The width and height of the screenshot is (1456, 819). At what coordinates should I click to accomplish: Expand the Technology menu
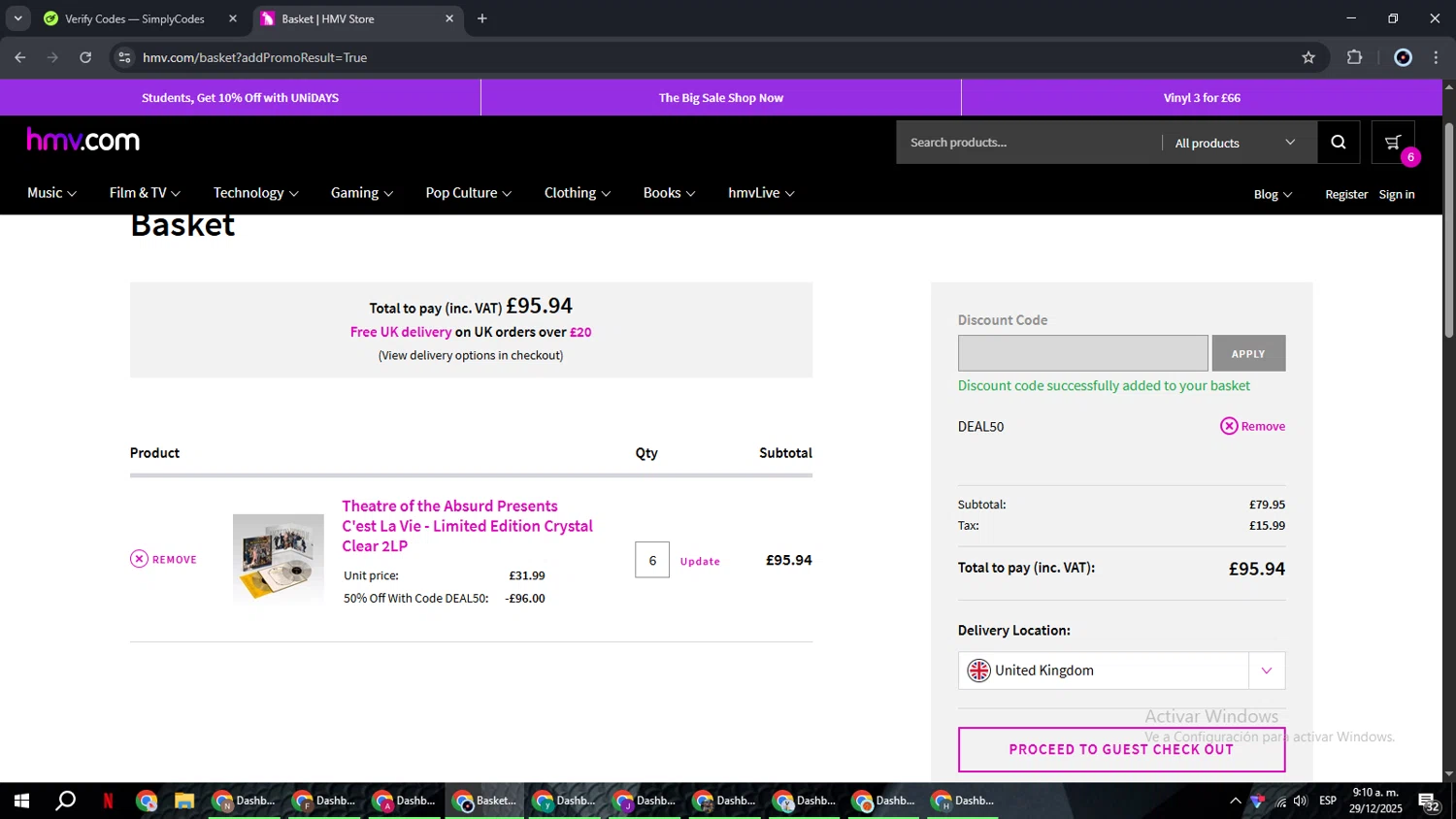click(255, 193)
